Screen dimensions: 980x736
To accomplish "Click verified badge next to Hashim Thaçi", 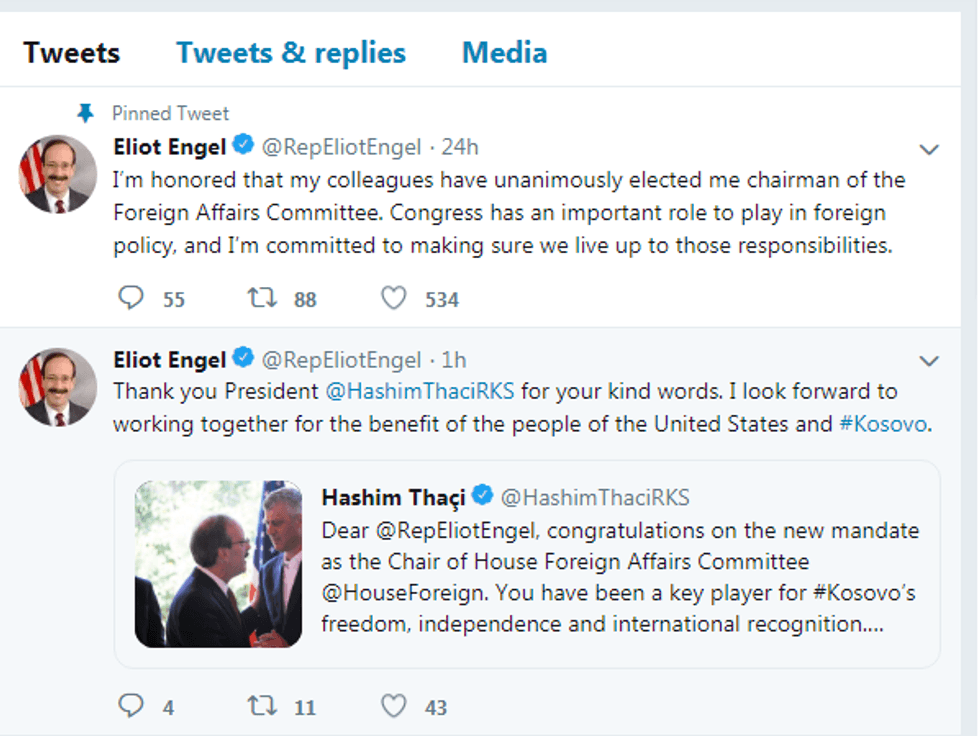I will pyautogui.click(x=483, y=497).
